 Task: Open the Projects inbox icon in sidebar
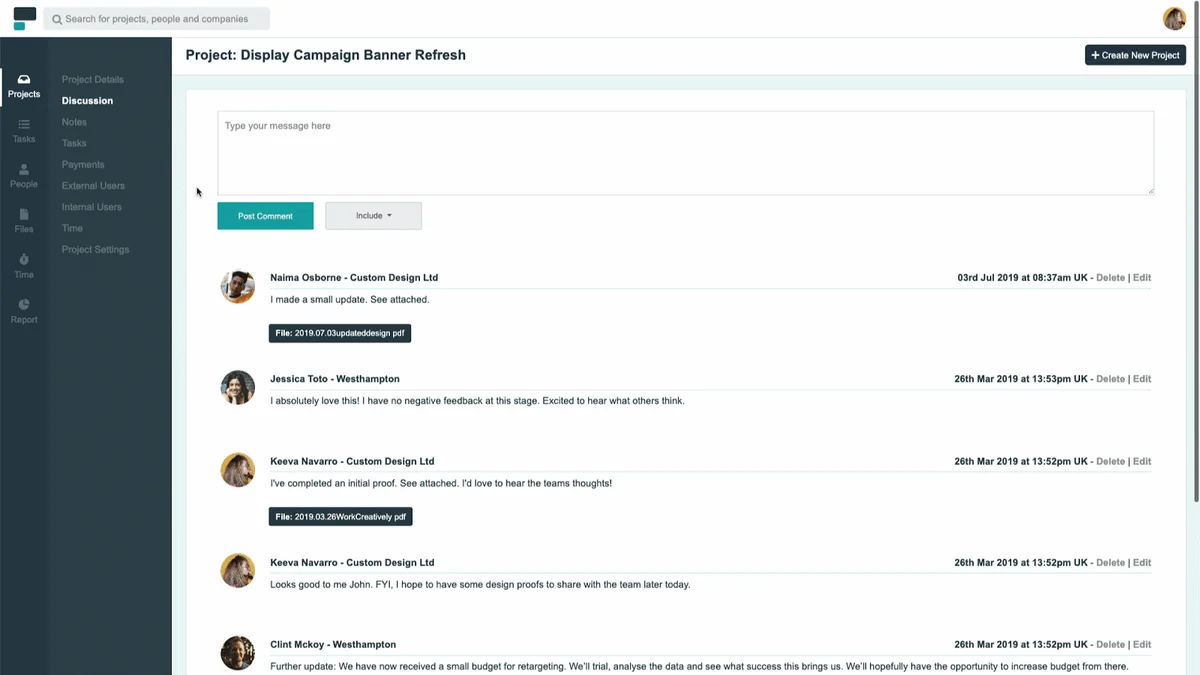click(24, 80)
